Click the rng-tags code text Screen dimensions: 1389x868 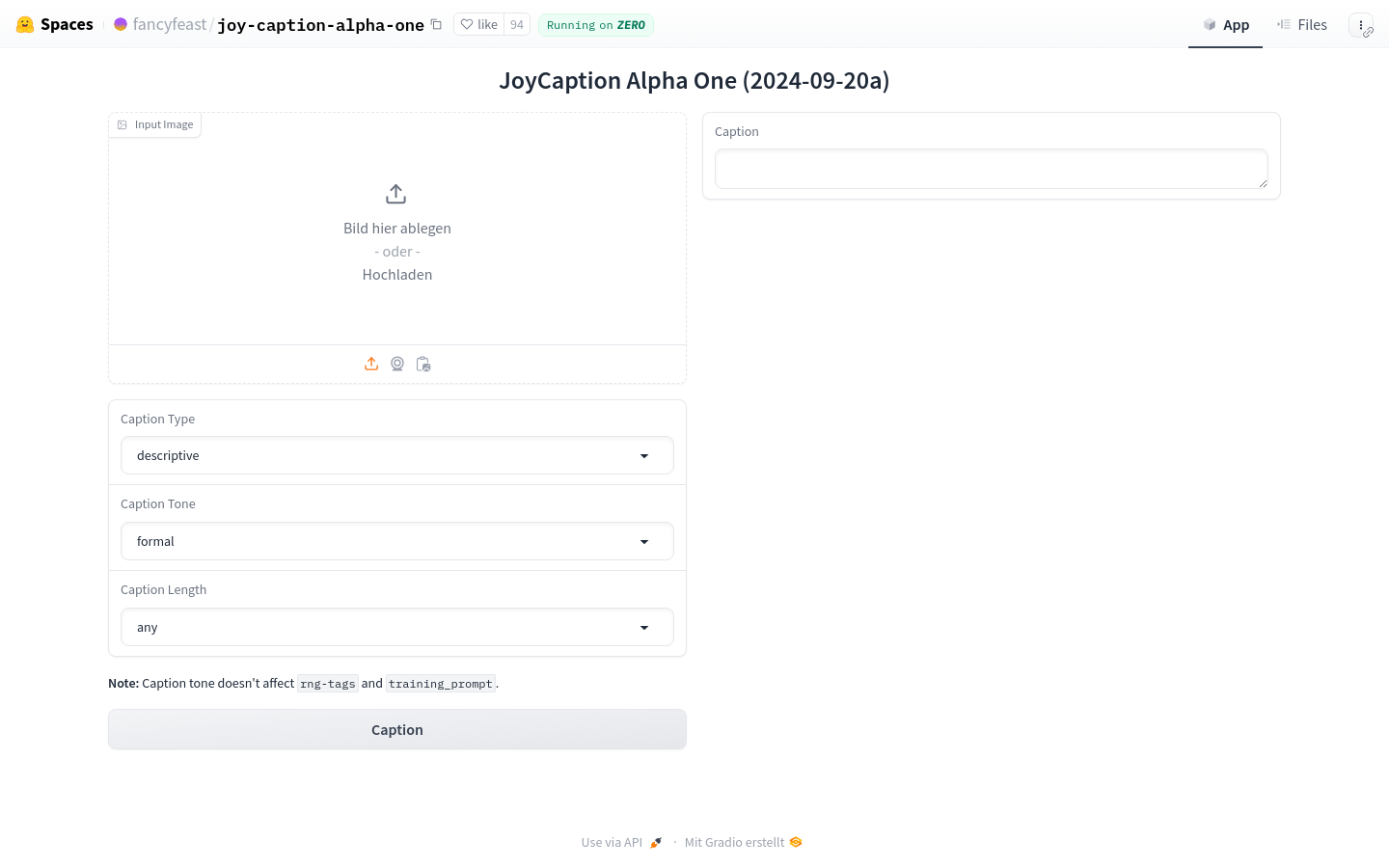[328, 684]
